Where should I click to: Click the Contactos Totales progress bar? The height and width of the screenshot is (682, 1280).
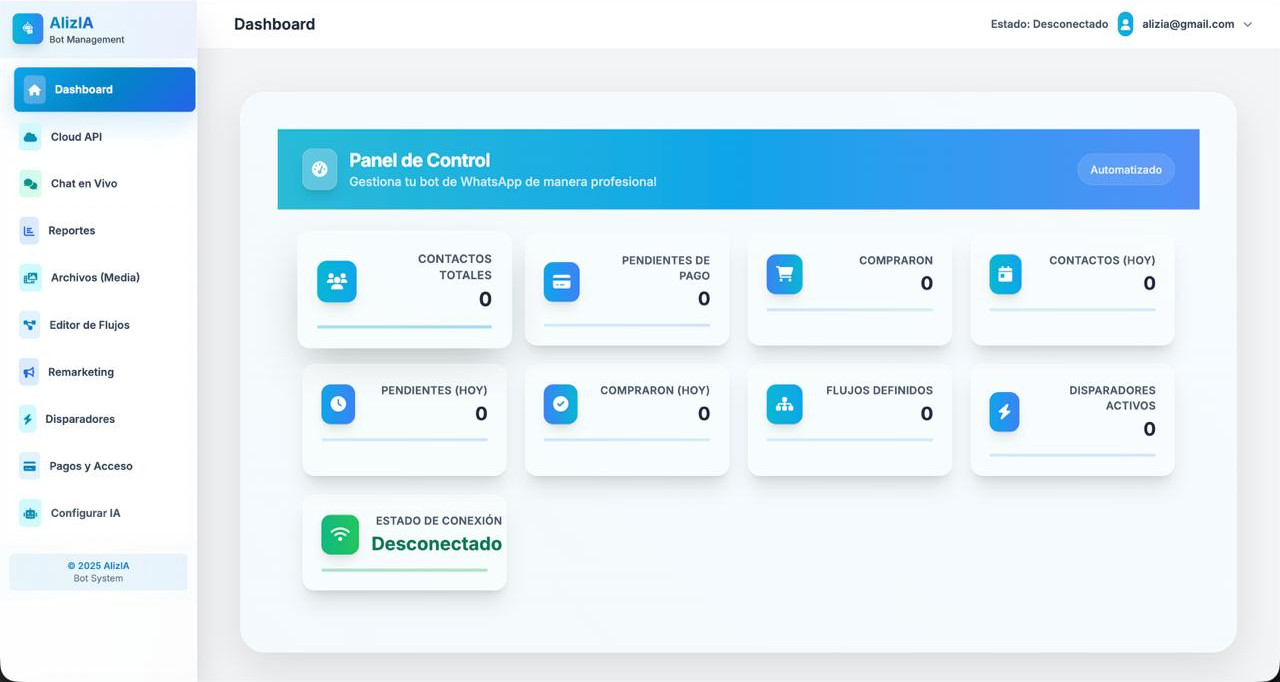(x=404, y=326)
